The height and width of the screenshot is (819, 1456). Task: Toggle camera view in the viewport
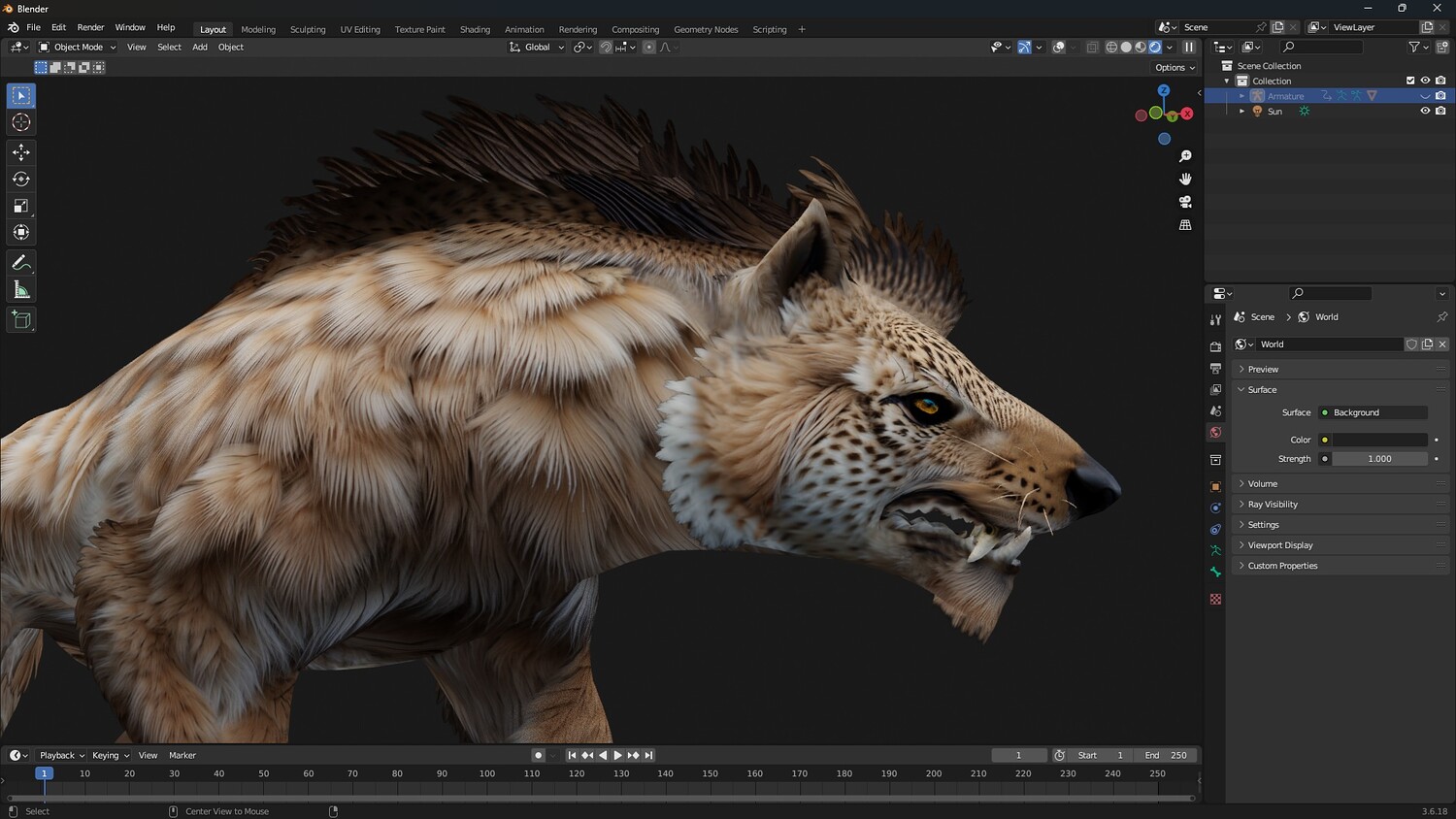[x=1185, y=202]
